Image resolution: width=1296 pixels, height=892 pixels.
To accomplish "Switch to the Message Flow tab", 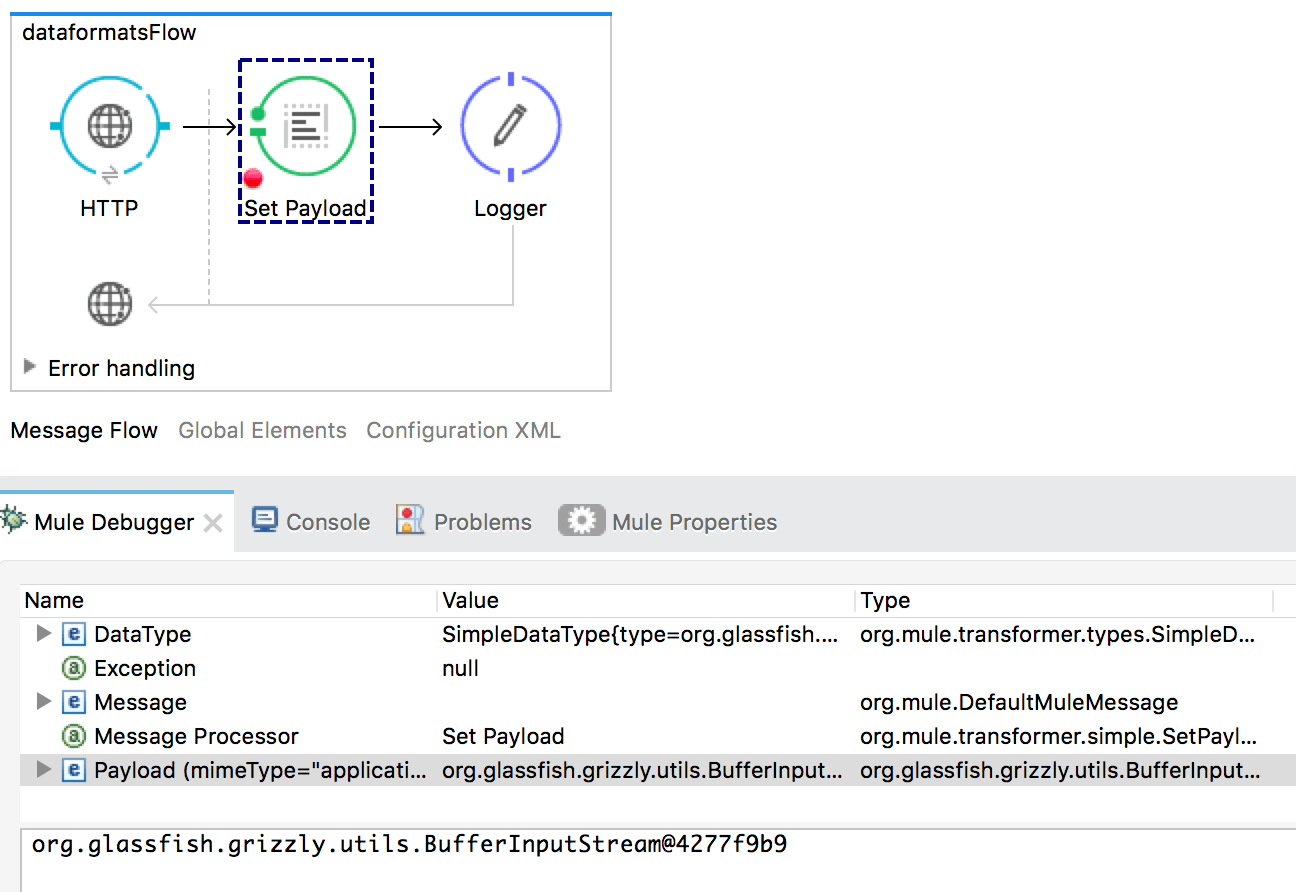I will 84,430.
